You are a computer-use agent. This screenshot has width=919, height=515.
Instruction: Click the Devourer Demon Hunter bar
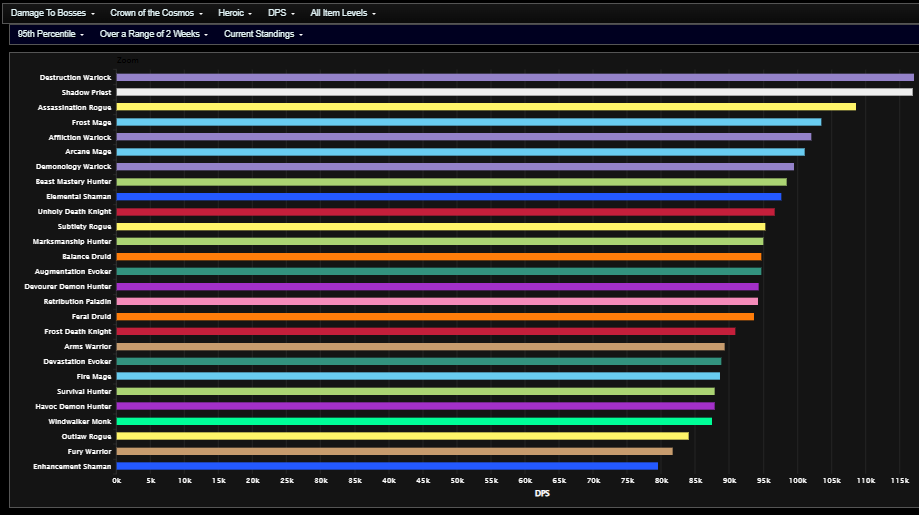coord(438,287)
